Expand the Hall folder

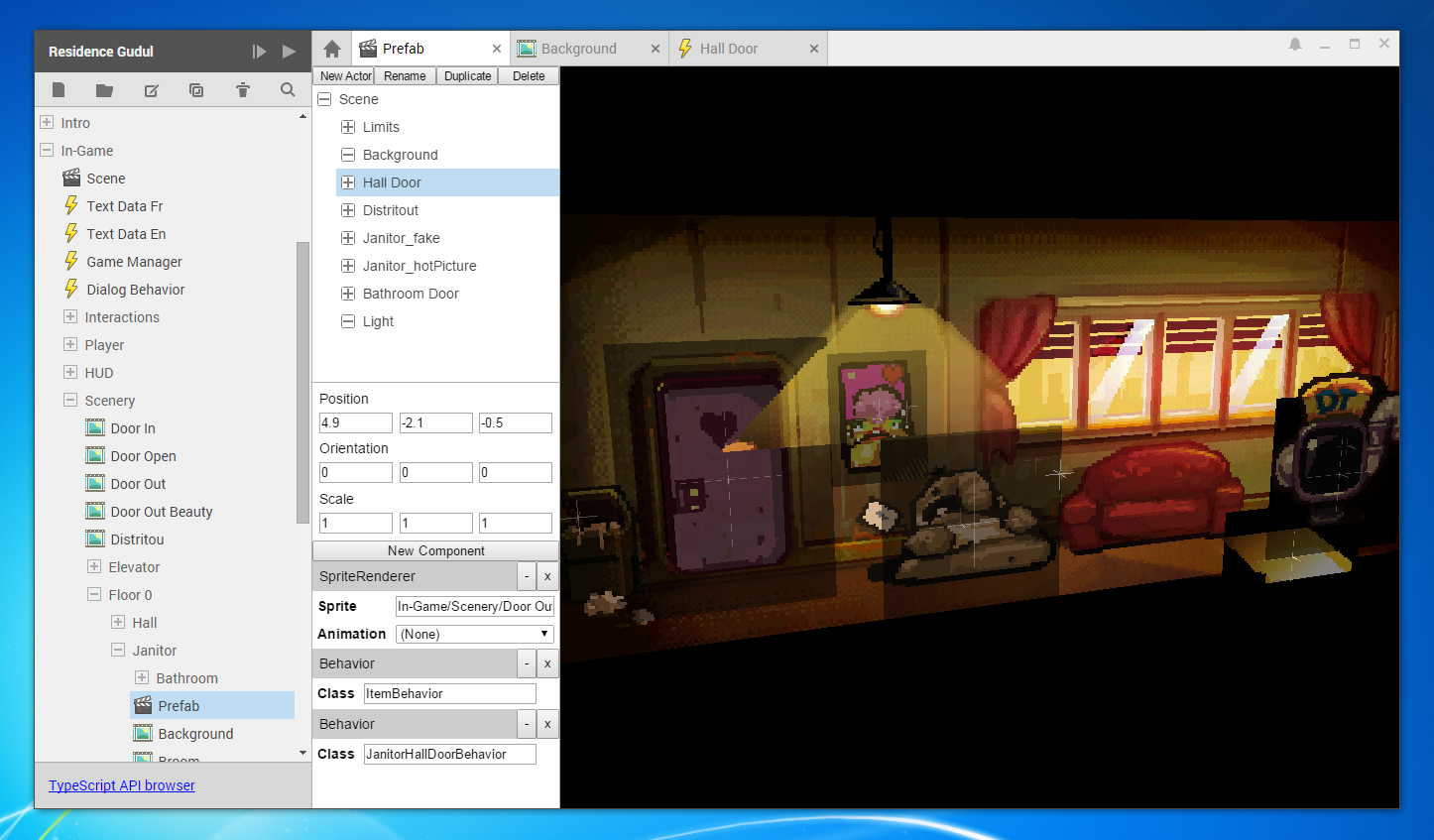click(x=118, y=623)
